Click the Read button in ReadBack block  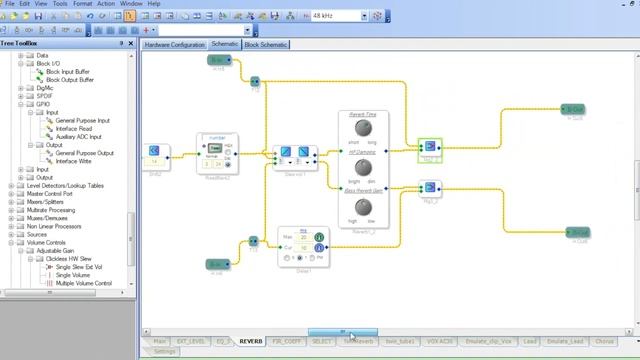point(215,148)
